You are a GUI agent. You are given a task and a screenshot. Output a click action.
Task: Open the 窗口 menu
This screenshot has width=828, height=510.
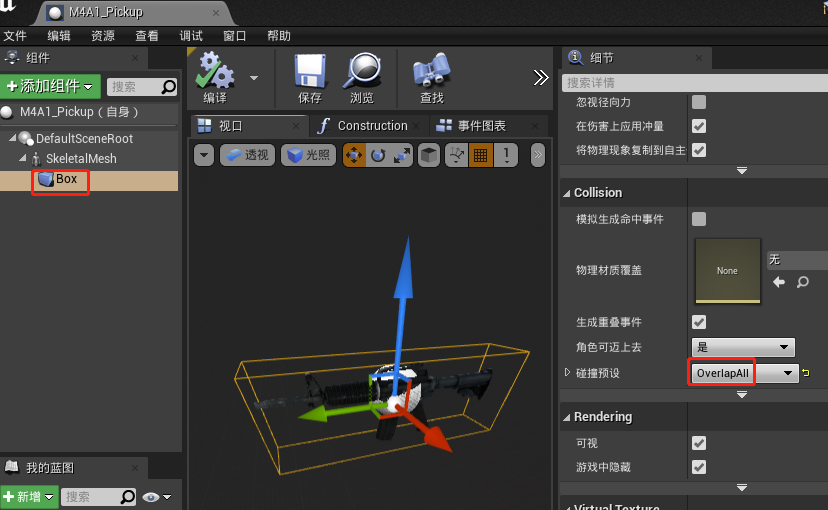pos(234,36)
